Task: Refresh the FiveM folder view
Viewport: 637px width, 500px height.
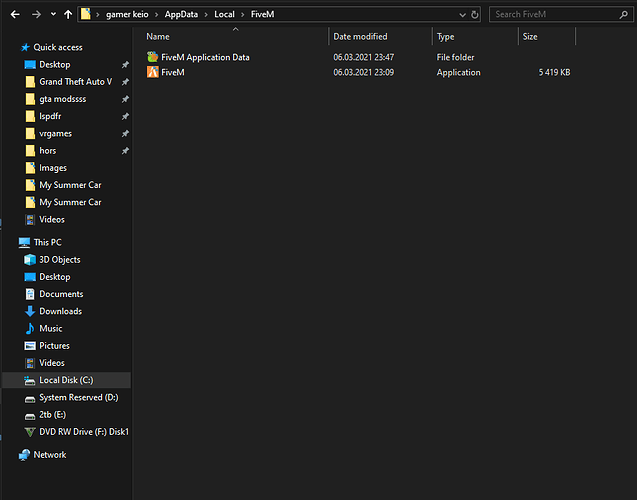Action: (474, 15)
